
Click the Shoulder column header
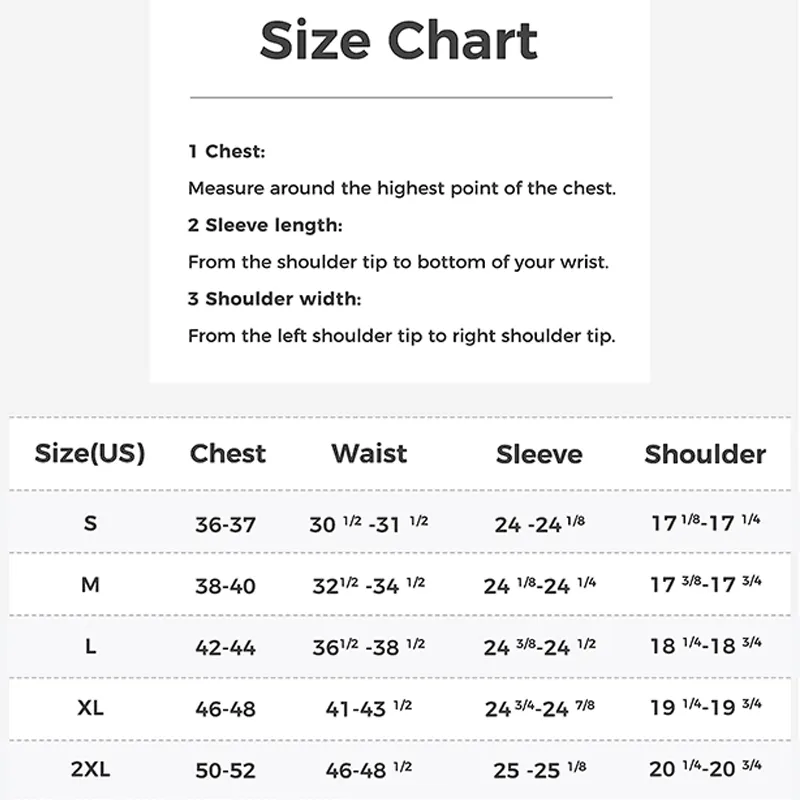[705, 454]
